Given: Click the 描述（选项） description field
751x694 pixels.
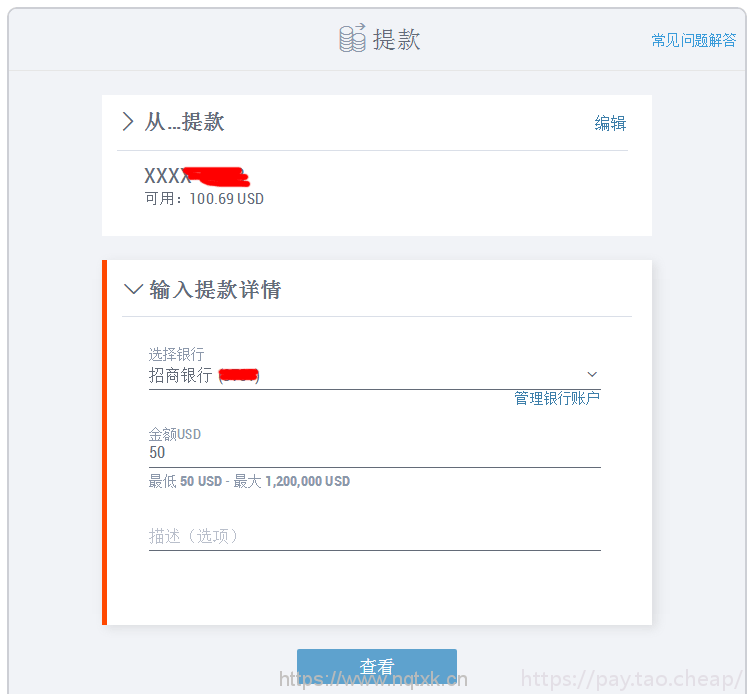Looking at the screenshot, I should (x=374, y=536).
